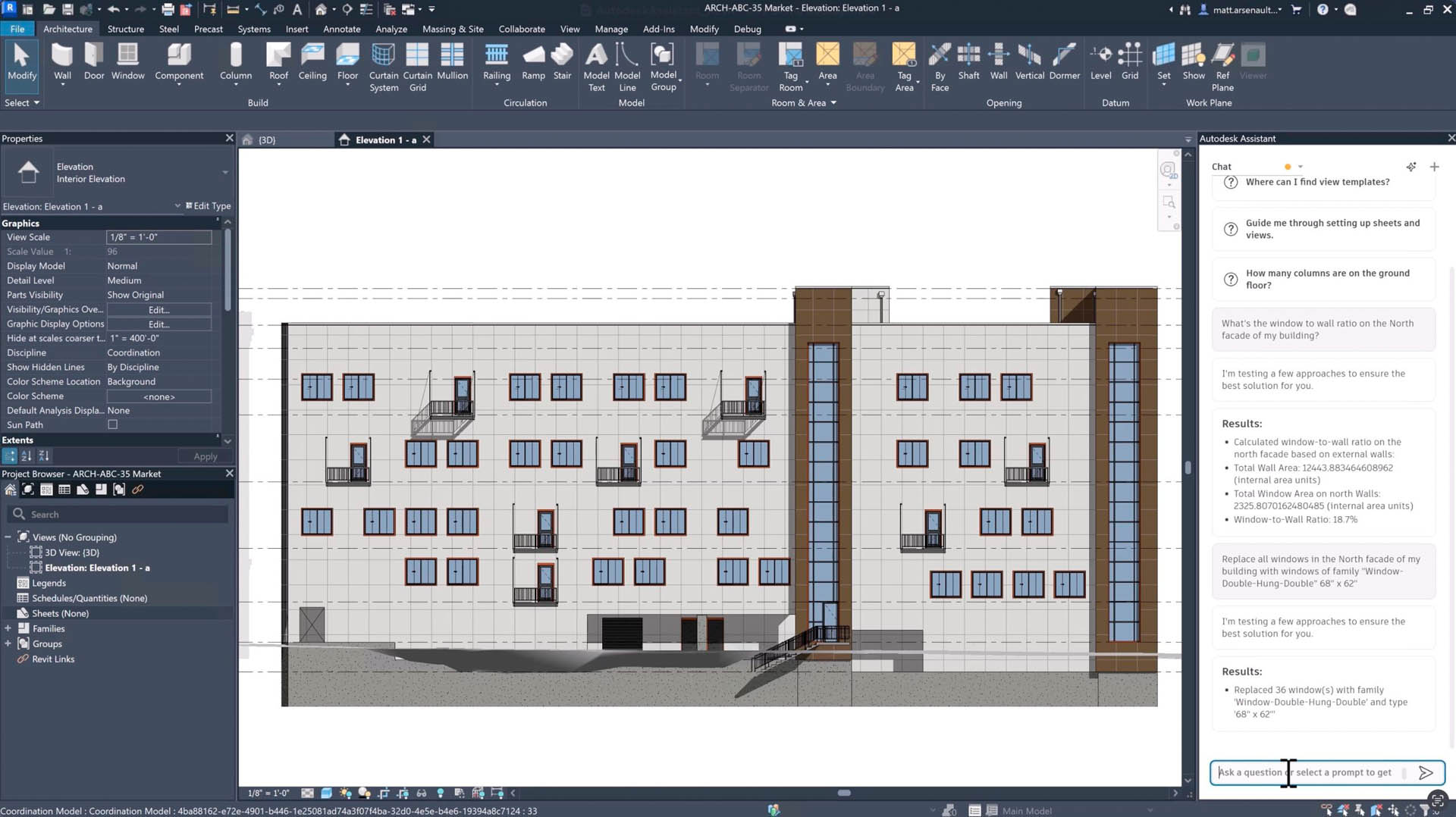Enable the Sun Path checkbox in Properties
Viewport: 1456px width, 817px height.
click(111, 424)
